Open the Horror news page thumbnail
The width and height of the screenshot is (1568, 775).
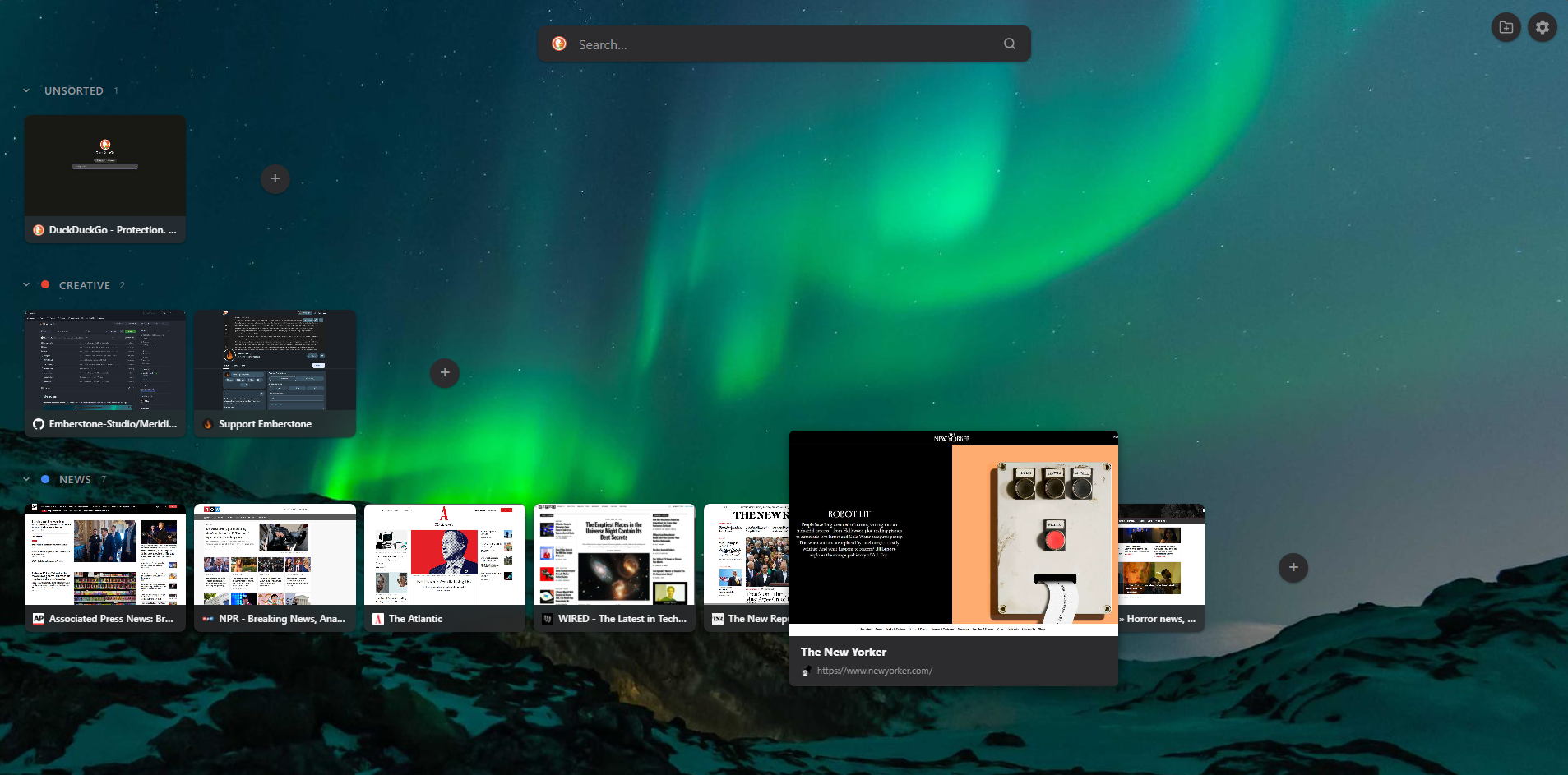click(x=1161, y=555)
